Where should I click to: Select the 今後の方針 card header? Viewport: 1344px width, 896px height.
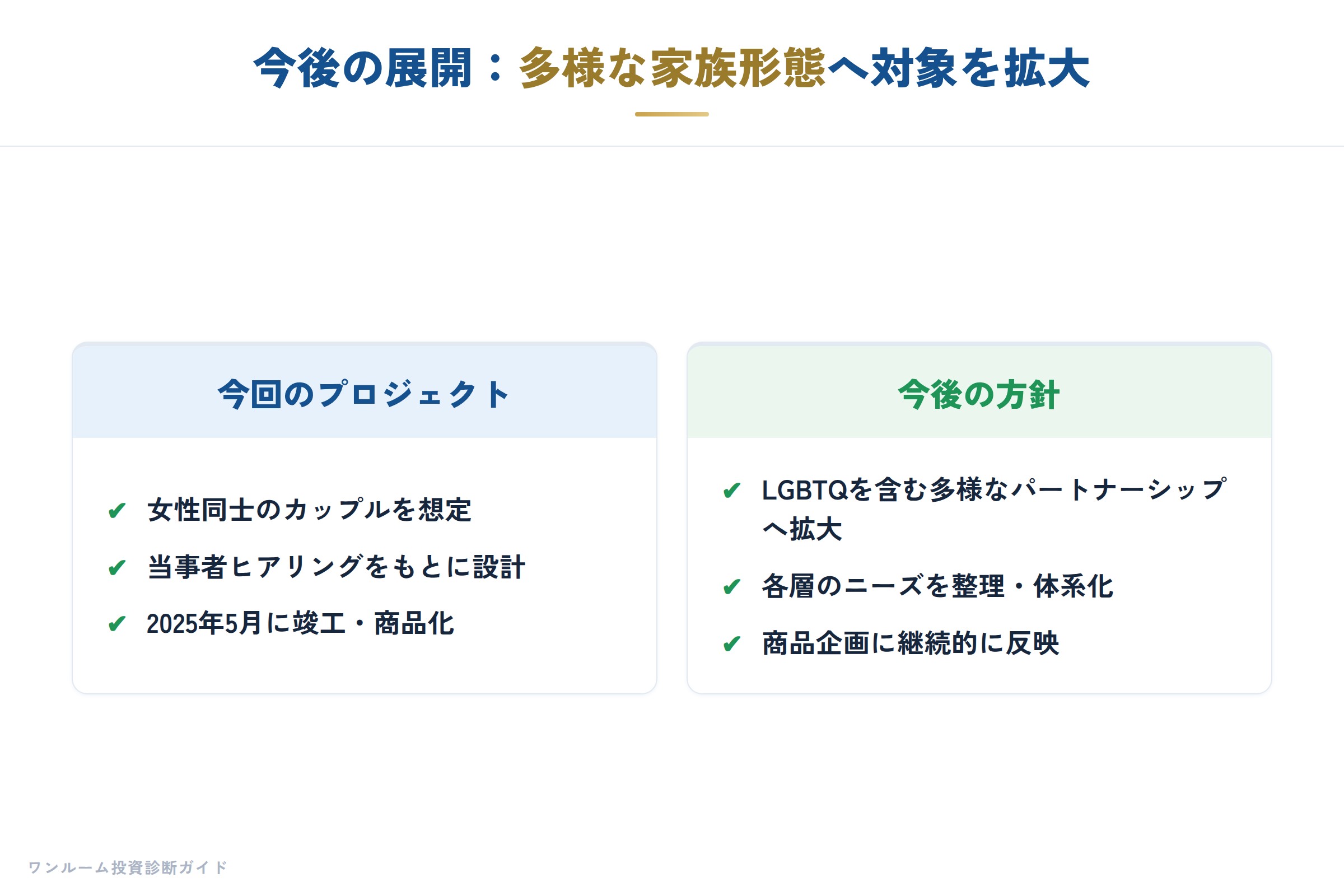click(x=979, y=393)
